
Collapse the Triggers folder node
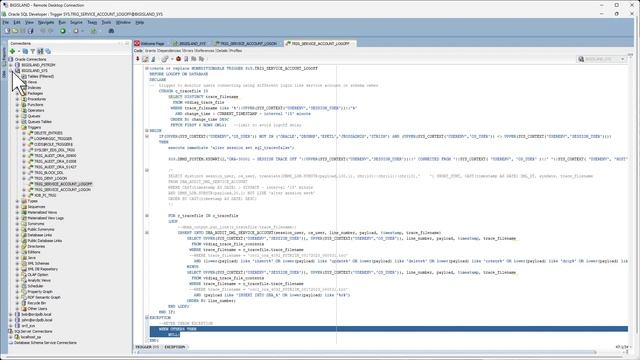click(18, 127)
